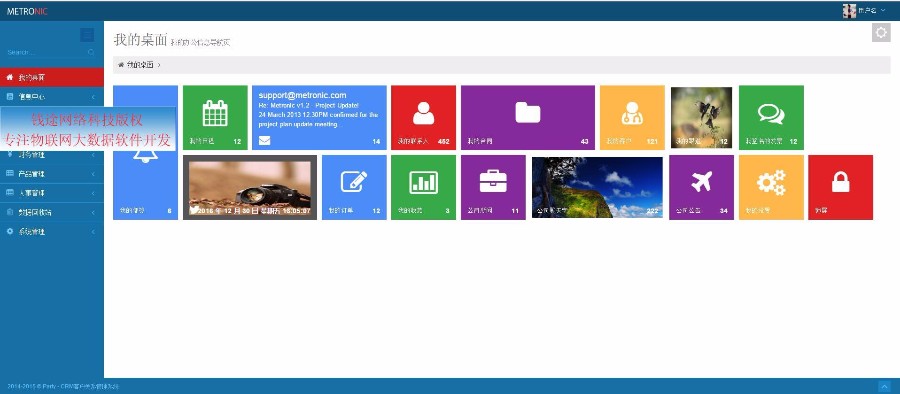The height and width of the screenshot is (394, 900).
Task: Click the home icon in the sidebar
Action: coord(10,77)
